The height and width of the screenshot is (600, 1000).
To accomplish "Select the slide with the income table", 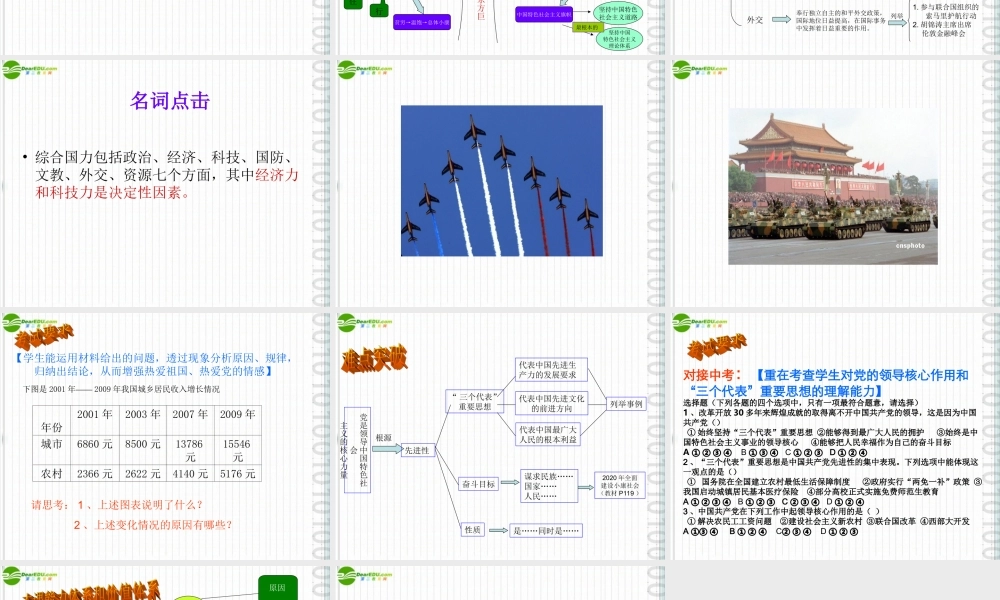I will [166, 436].
